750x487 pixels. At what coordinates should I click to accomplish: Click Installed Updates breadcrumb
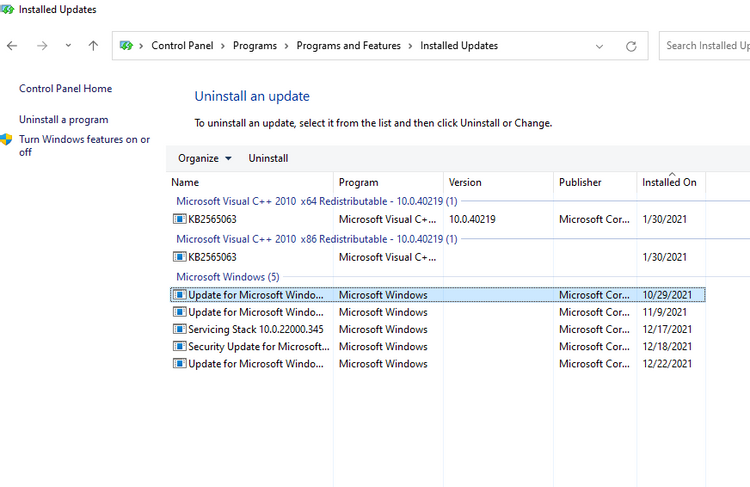click(459, 45)
